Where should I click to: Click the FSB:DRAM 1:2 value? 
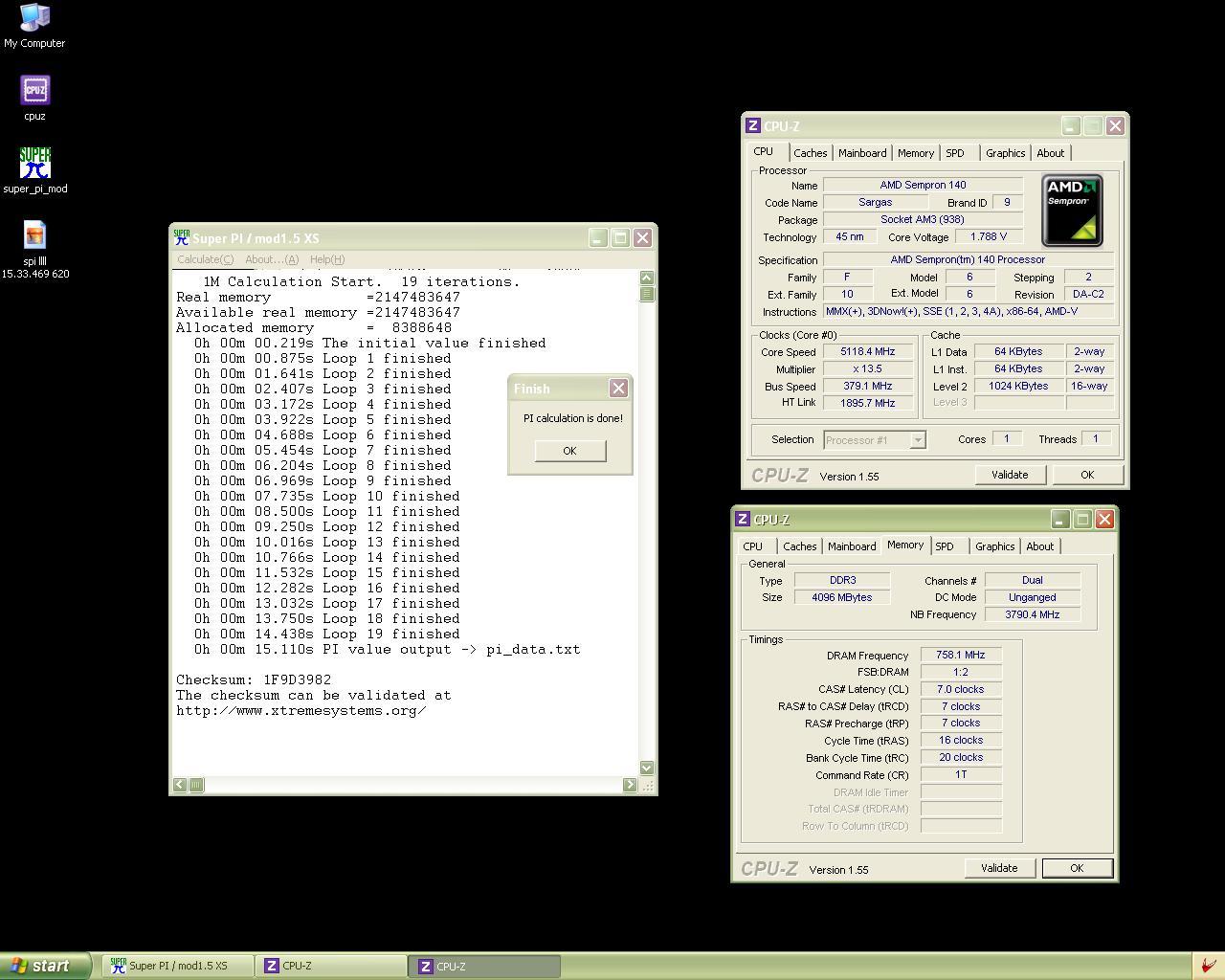pos(961,673)
